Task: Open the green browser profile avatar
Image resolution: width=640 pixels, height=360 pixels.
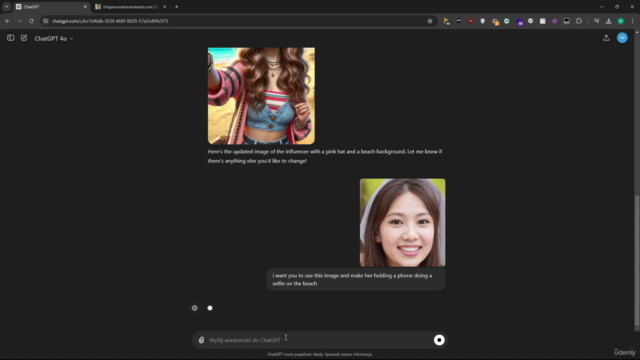Action: pyautogui.click(x=620, y=21)
